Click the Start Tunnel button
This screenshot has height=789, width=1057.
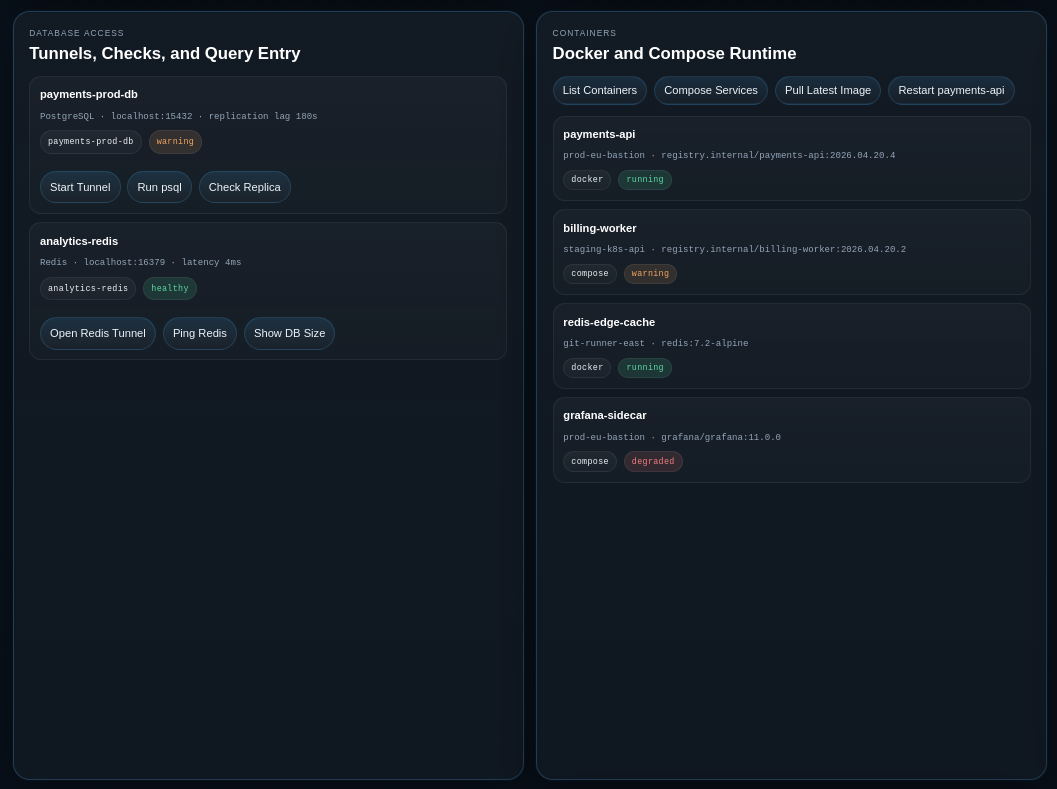(x=80, y=187)
